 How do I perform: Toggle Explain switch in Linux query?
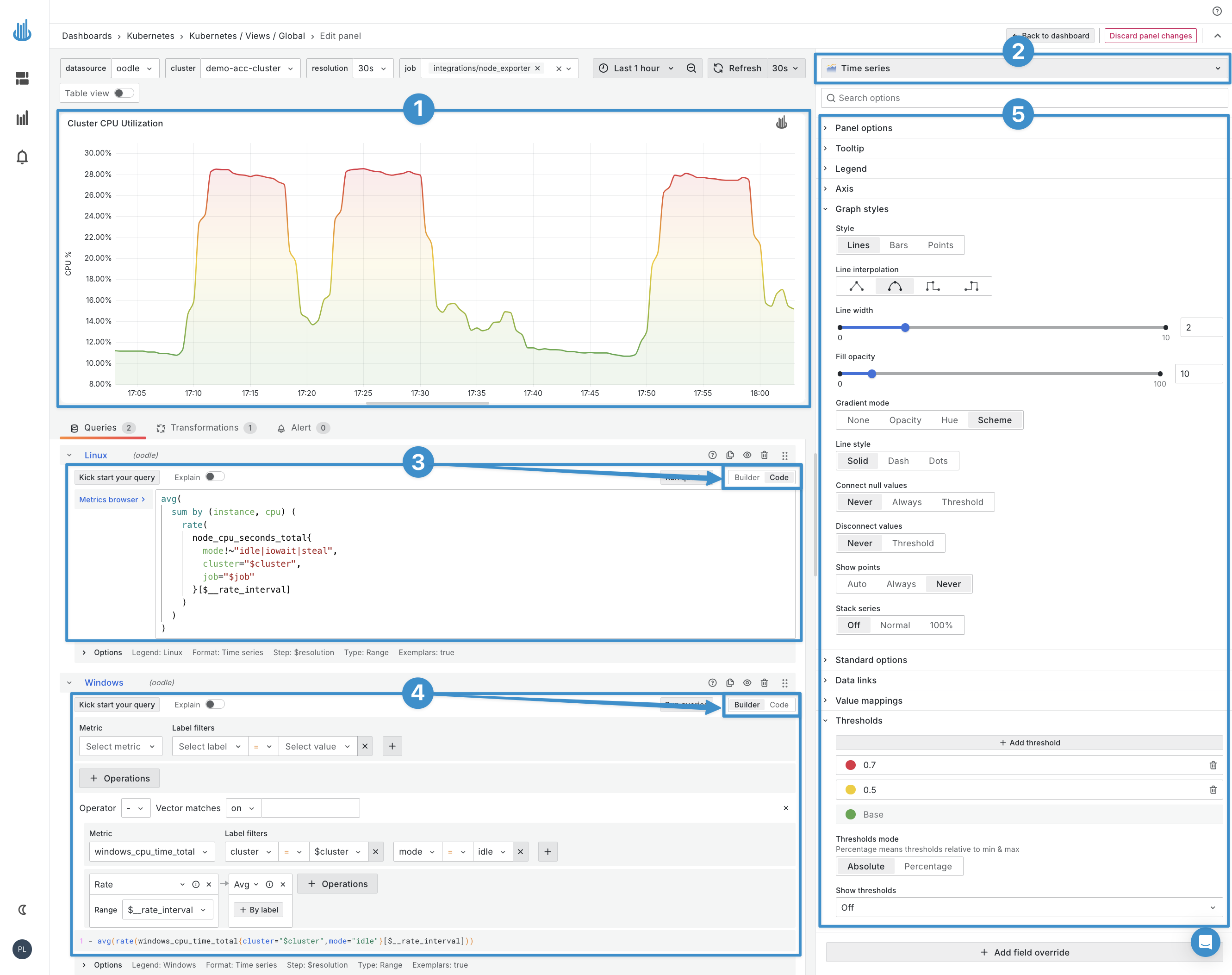215,477
